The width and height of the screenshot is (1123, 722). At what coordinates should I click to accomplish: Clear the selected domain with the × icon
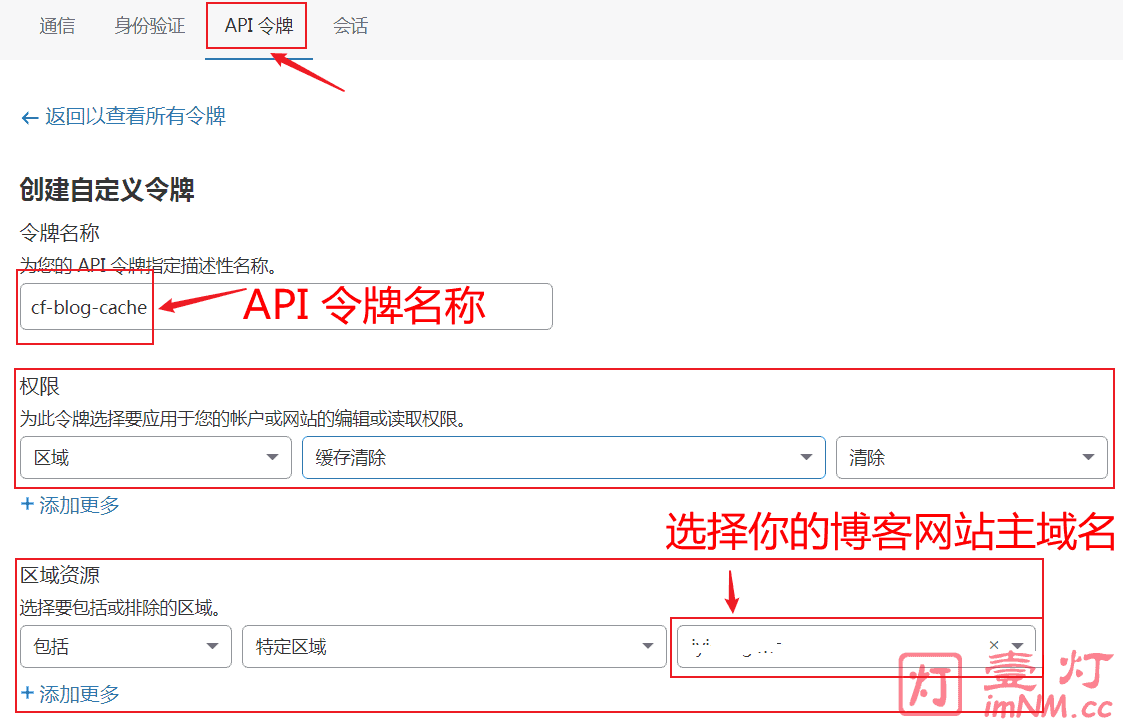point(994,646)
